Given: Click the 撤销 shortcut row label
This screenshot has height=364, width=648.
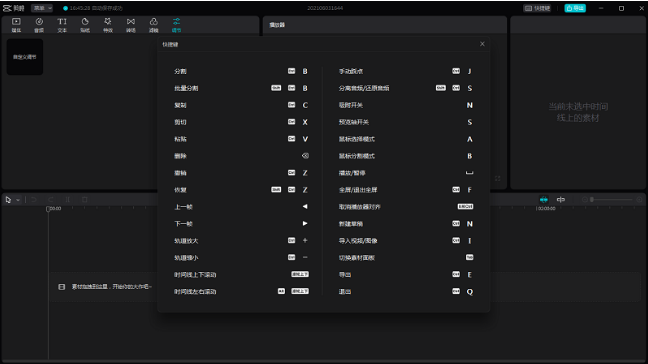Looking at the screenshot, I should (180, 173).
